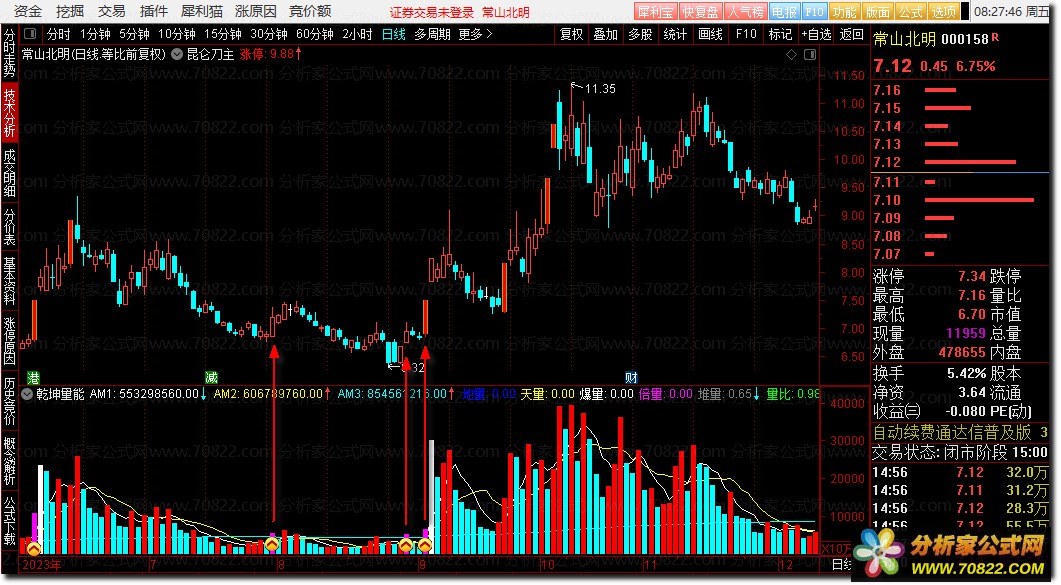Image resolution: width=1061 pixels, height=585 pixels.
Task: Open the 挖掘 menu
Action: [70, 11]
